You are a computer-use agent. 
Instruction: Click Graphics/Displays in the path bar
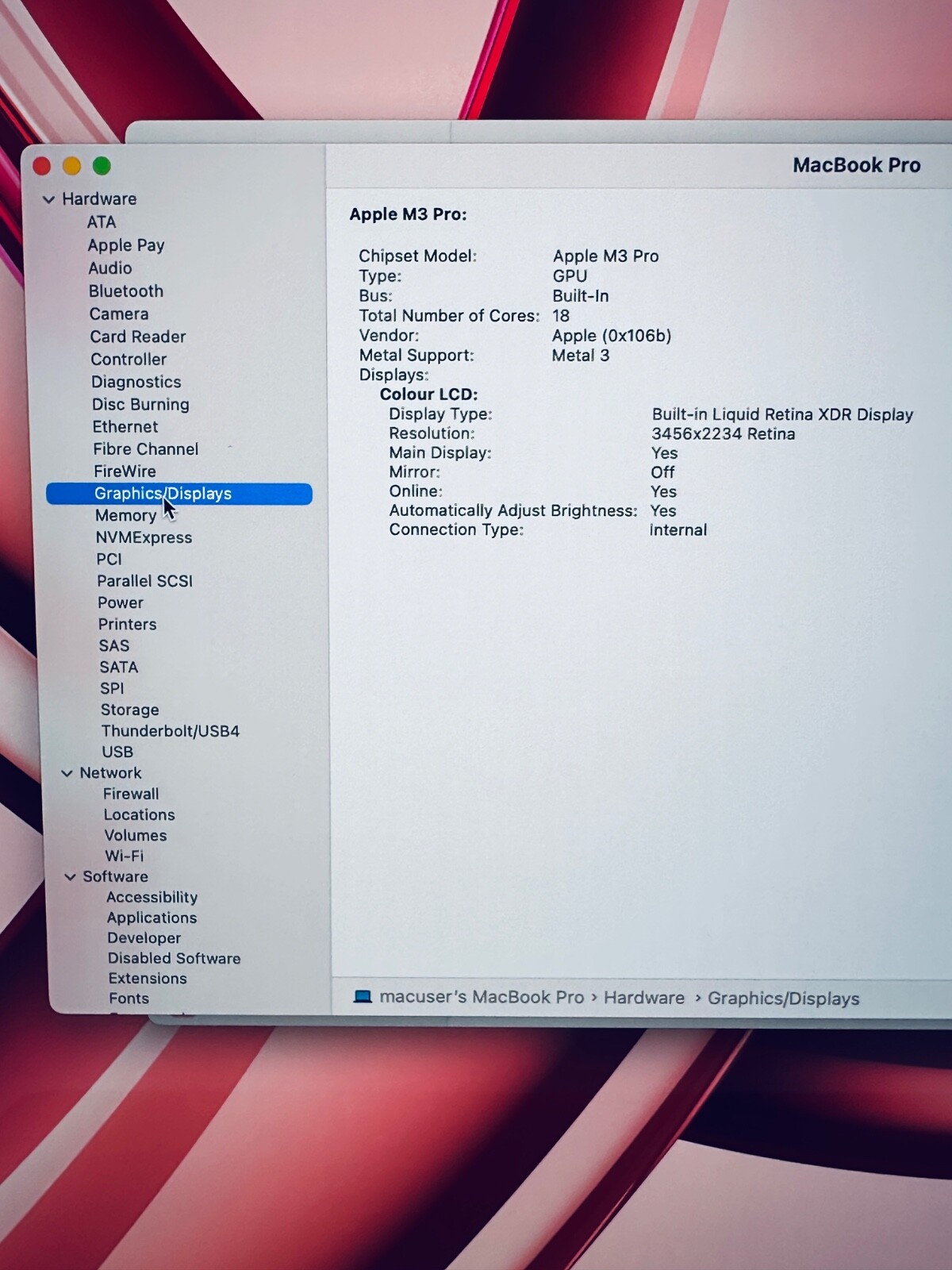coord(784,999)
